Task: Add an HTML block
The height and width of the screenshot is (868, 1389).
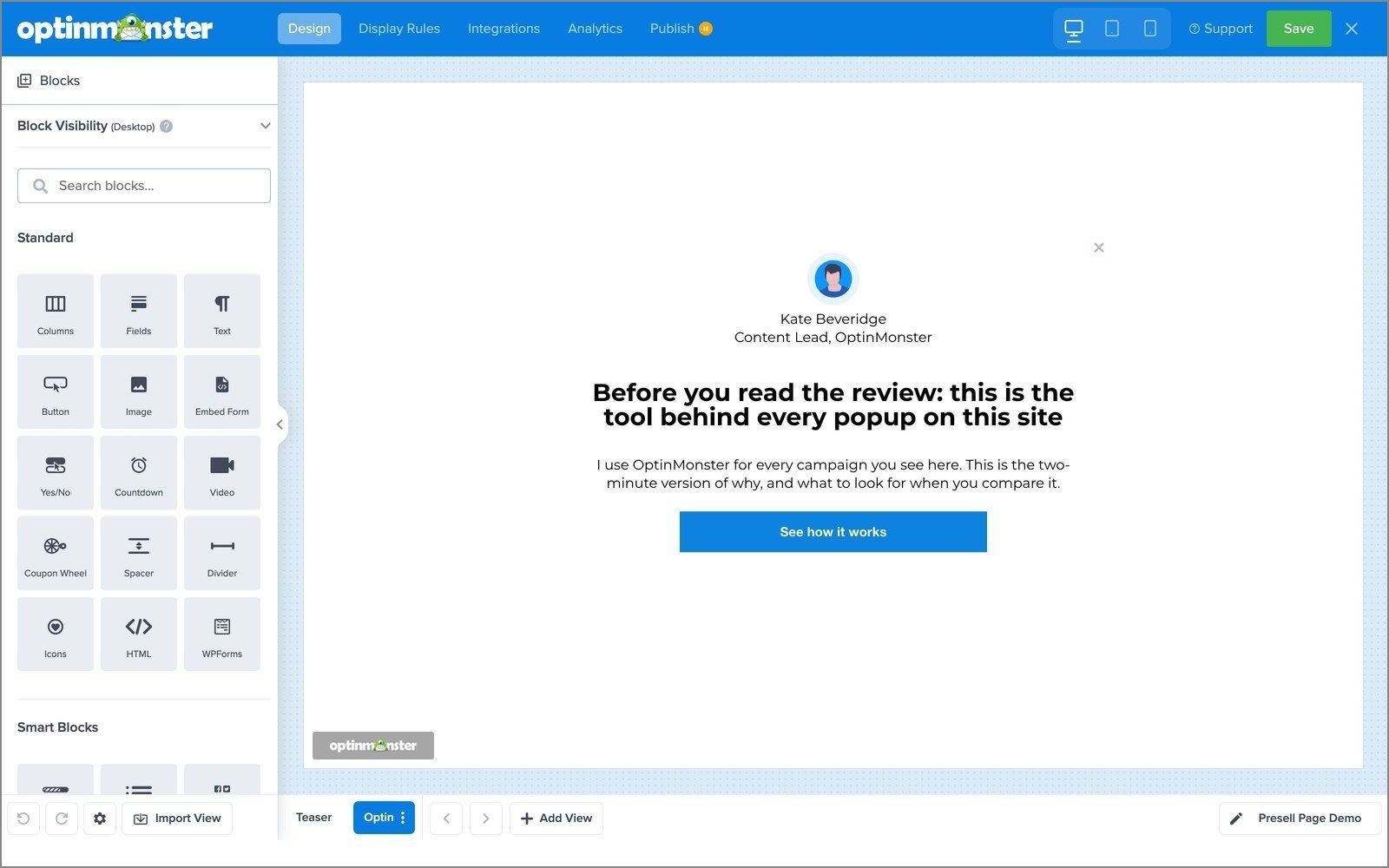Action: 139,634
